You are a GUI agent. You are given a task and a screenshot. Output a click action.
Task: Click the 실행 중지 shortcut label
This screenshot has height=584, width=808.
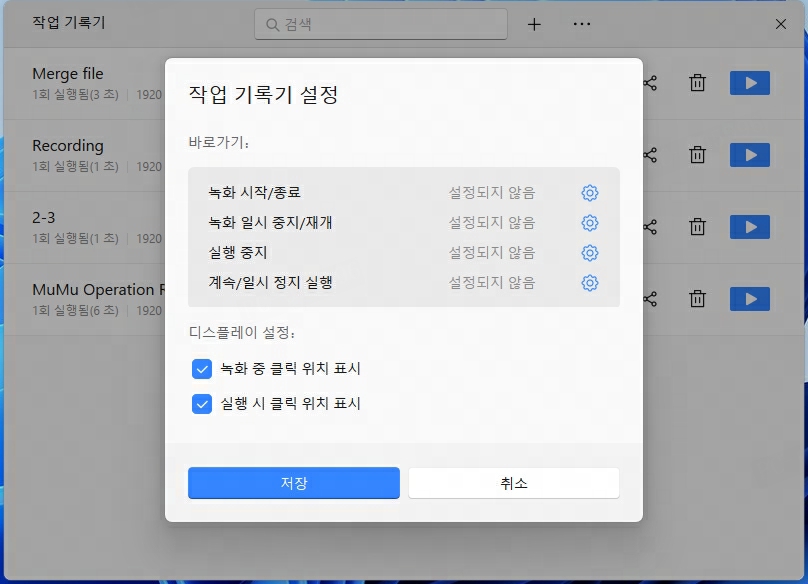[238, 253]
